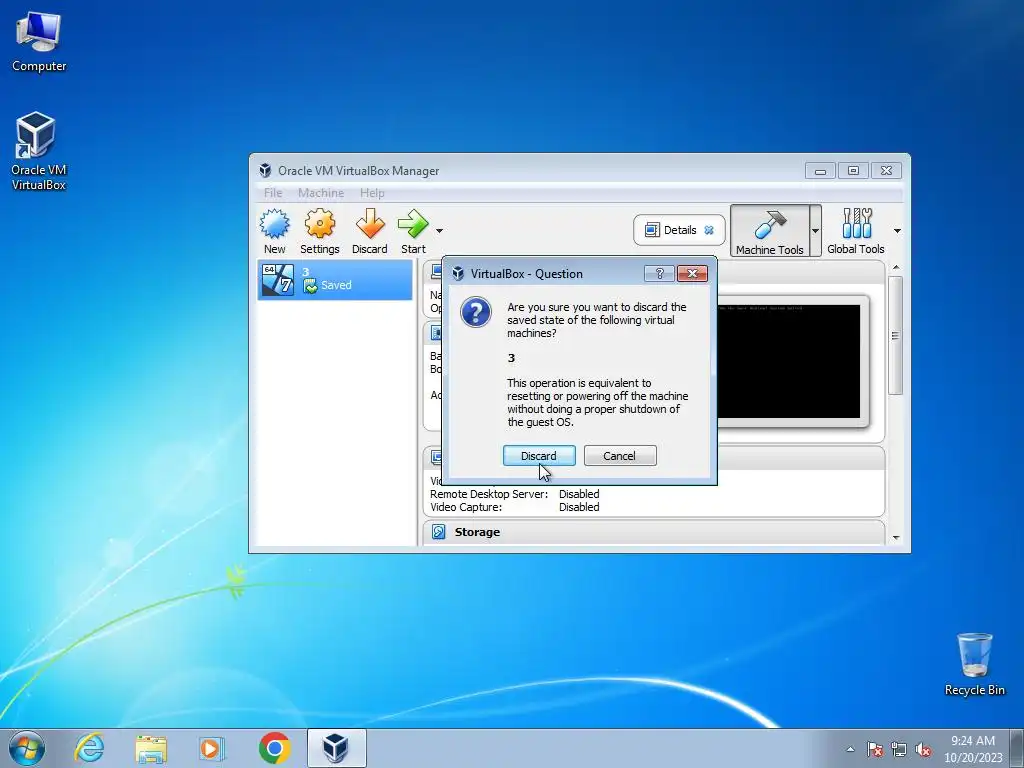Click the network tray icon
Screen dimensions: 1024x768
tap(899, 749)
